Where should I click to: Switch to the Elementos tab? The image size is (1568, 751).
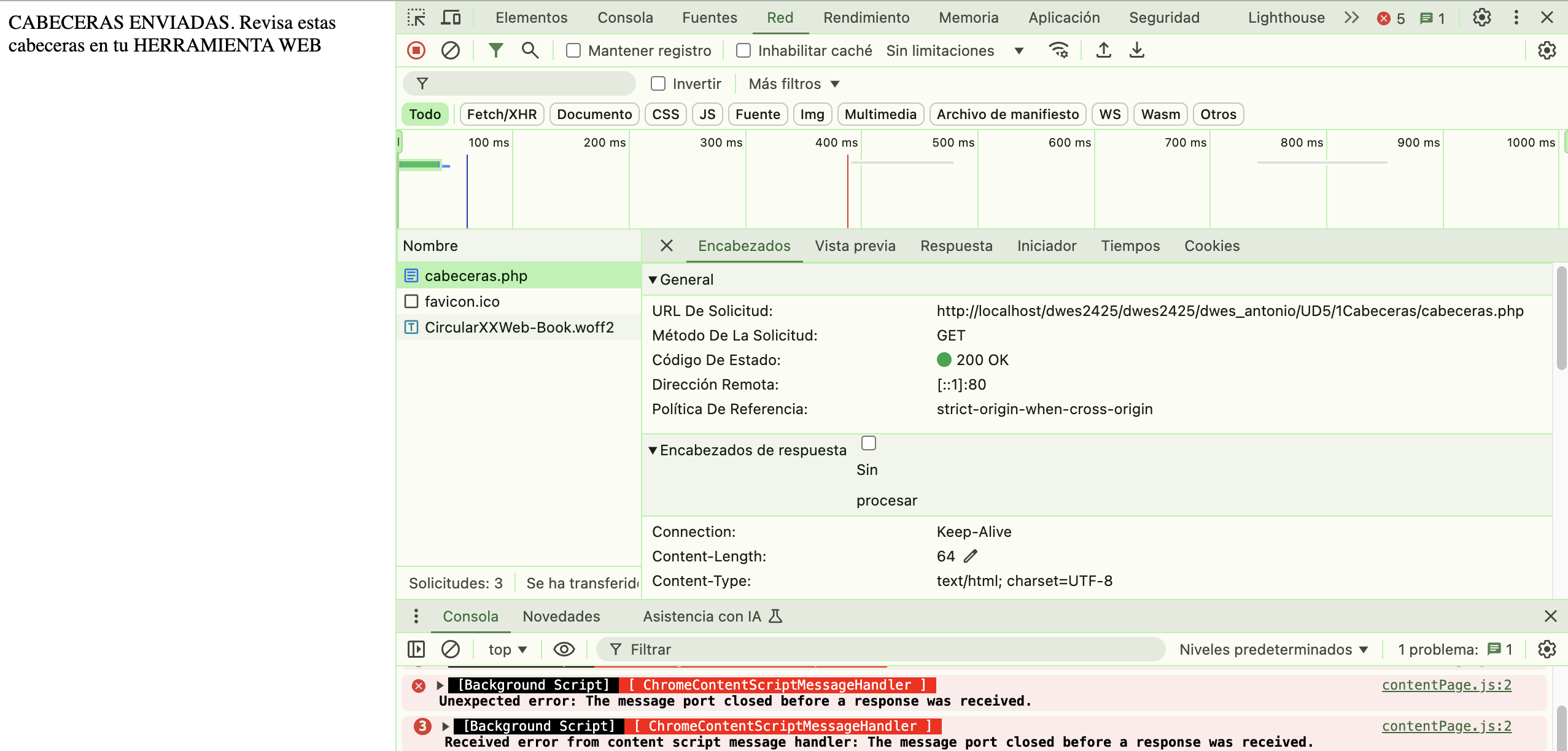(531, 18)
